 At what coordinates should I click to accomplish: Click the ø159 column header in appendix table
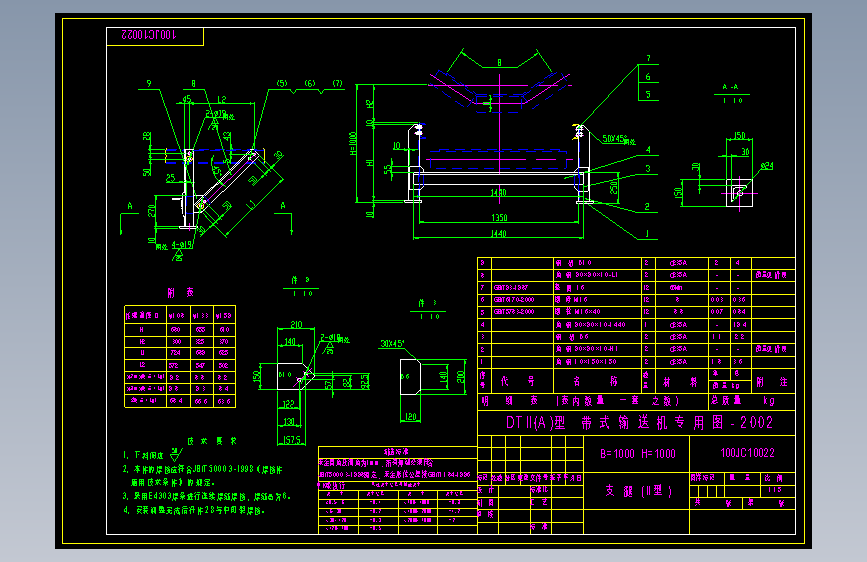pos(224,315)
